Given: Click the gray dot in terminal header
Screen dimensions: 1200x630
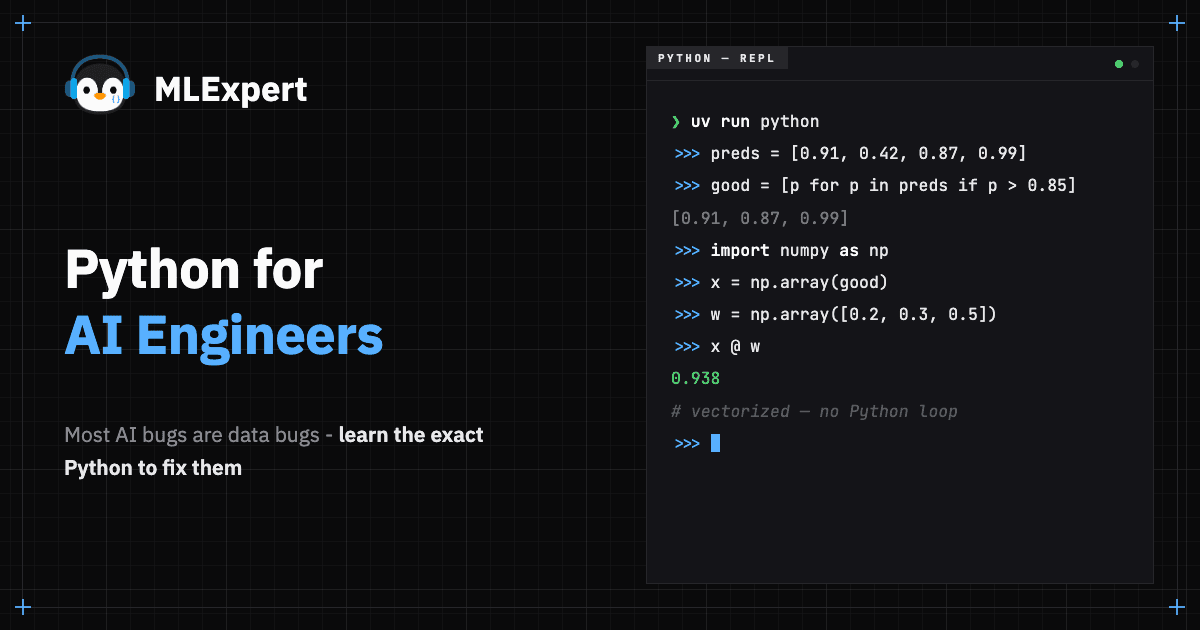Looking at the screenshot, I should (1135, 64).
